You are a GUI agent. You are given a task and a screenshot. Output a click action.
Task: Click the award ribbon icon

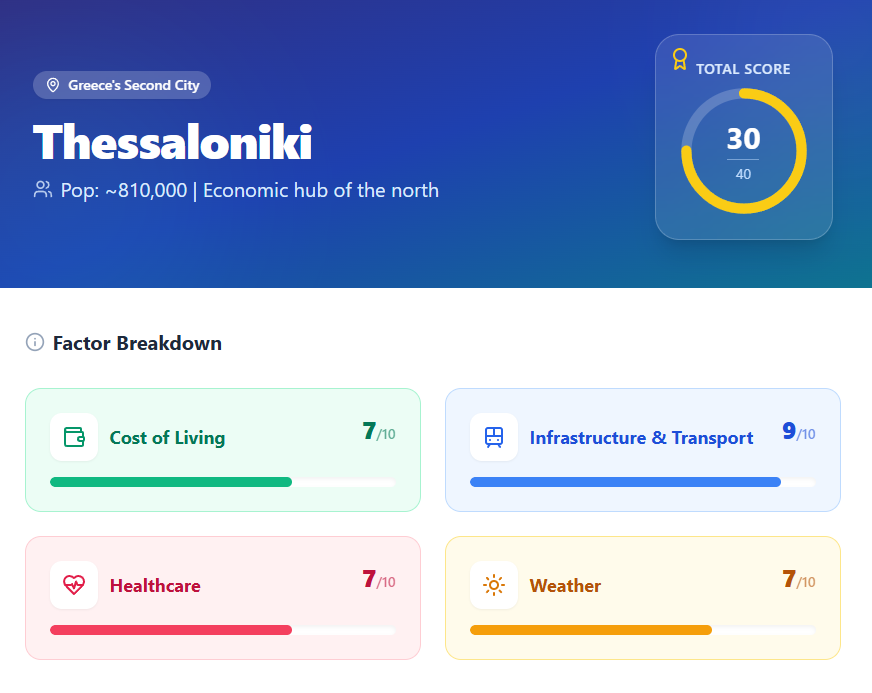coord(680,59)
